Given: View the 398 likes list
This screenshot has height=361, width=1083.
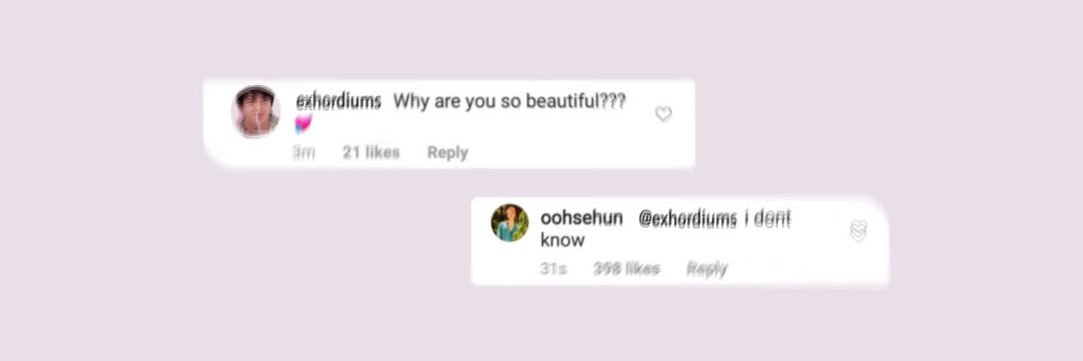Looking at the screenshot, I should 626,269.
